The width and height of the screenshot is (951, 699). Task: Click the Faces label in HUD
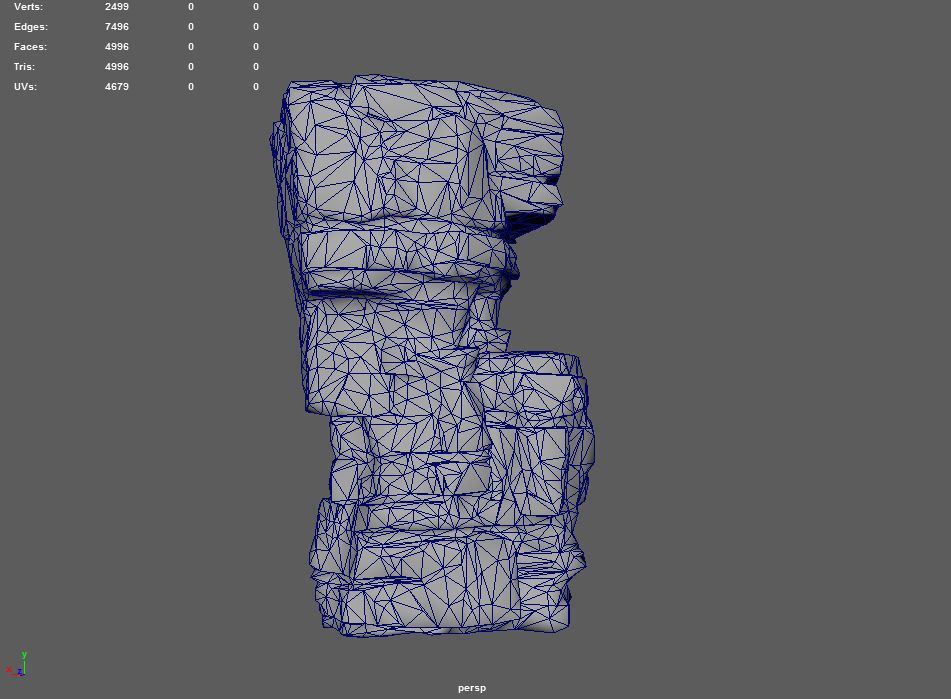(30, 47)
